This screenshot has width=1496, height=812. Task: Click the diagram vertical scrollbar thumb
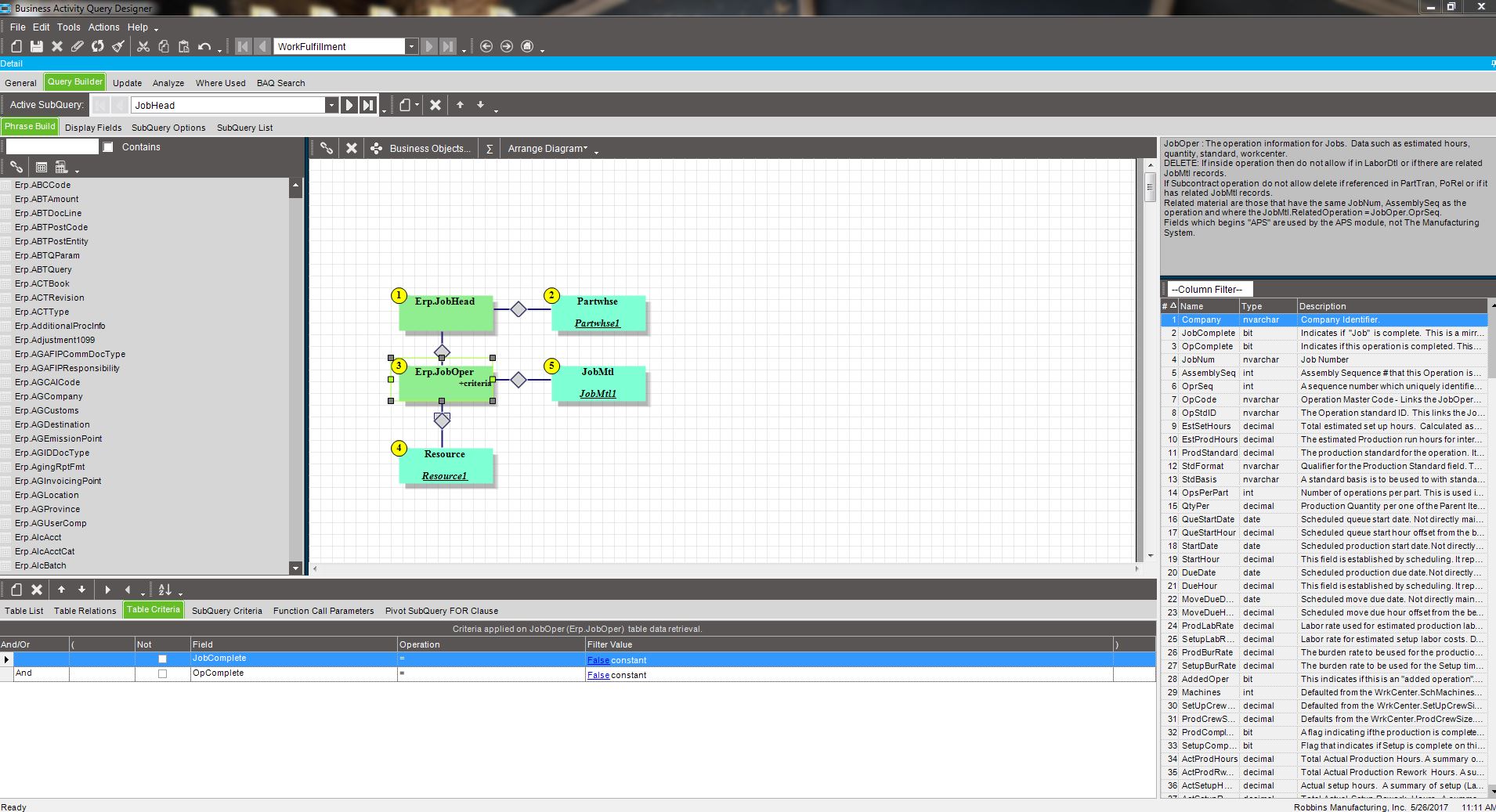pos(1150,187)
